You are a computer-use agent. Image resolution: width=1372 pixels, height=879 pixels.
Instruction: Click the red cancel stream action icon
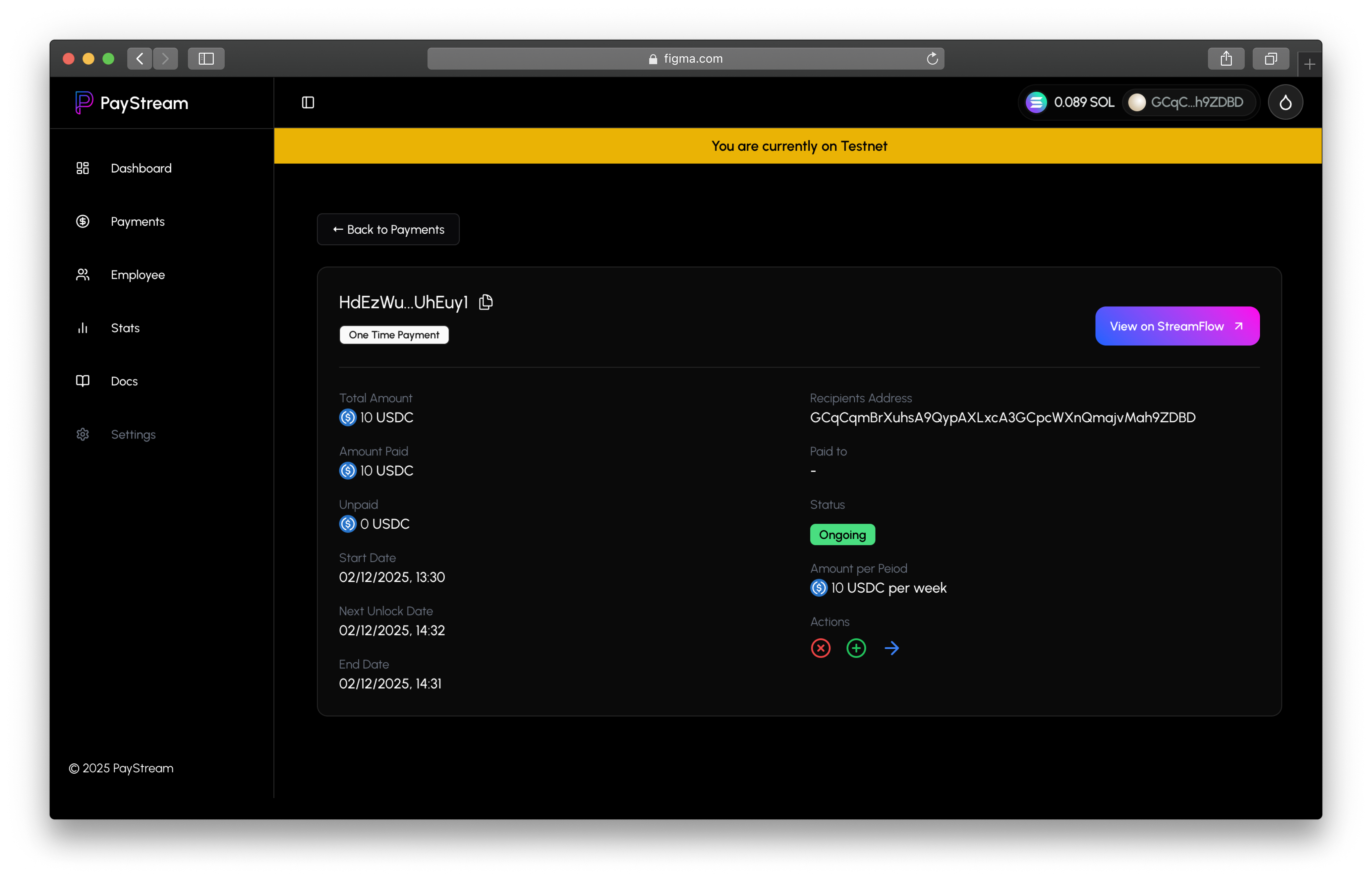pyautogui.click(x=821, y=648)
